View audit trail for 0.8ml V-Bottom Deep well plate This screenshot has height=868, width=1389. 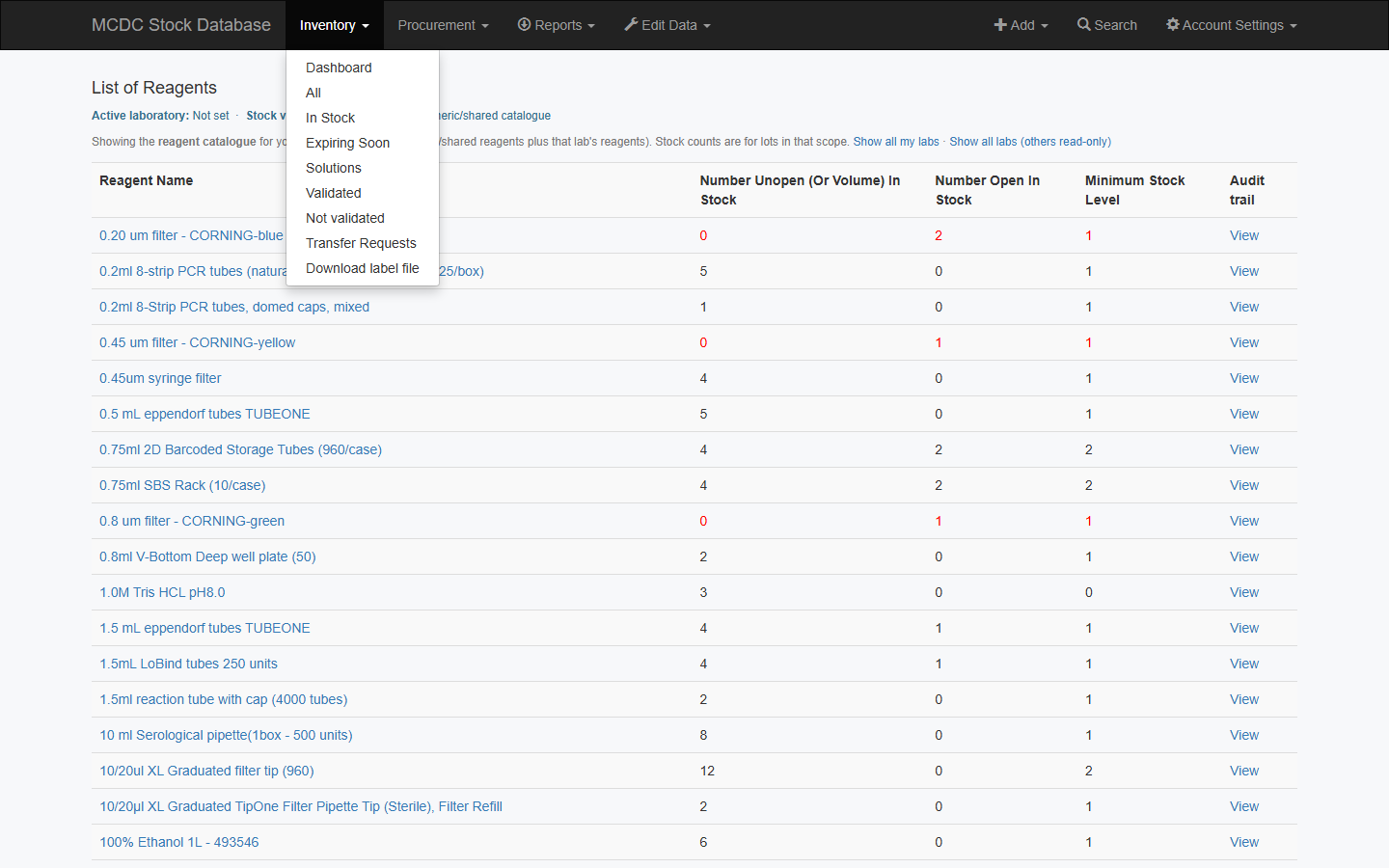pos(1244,556)
